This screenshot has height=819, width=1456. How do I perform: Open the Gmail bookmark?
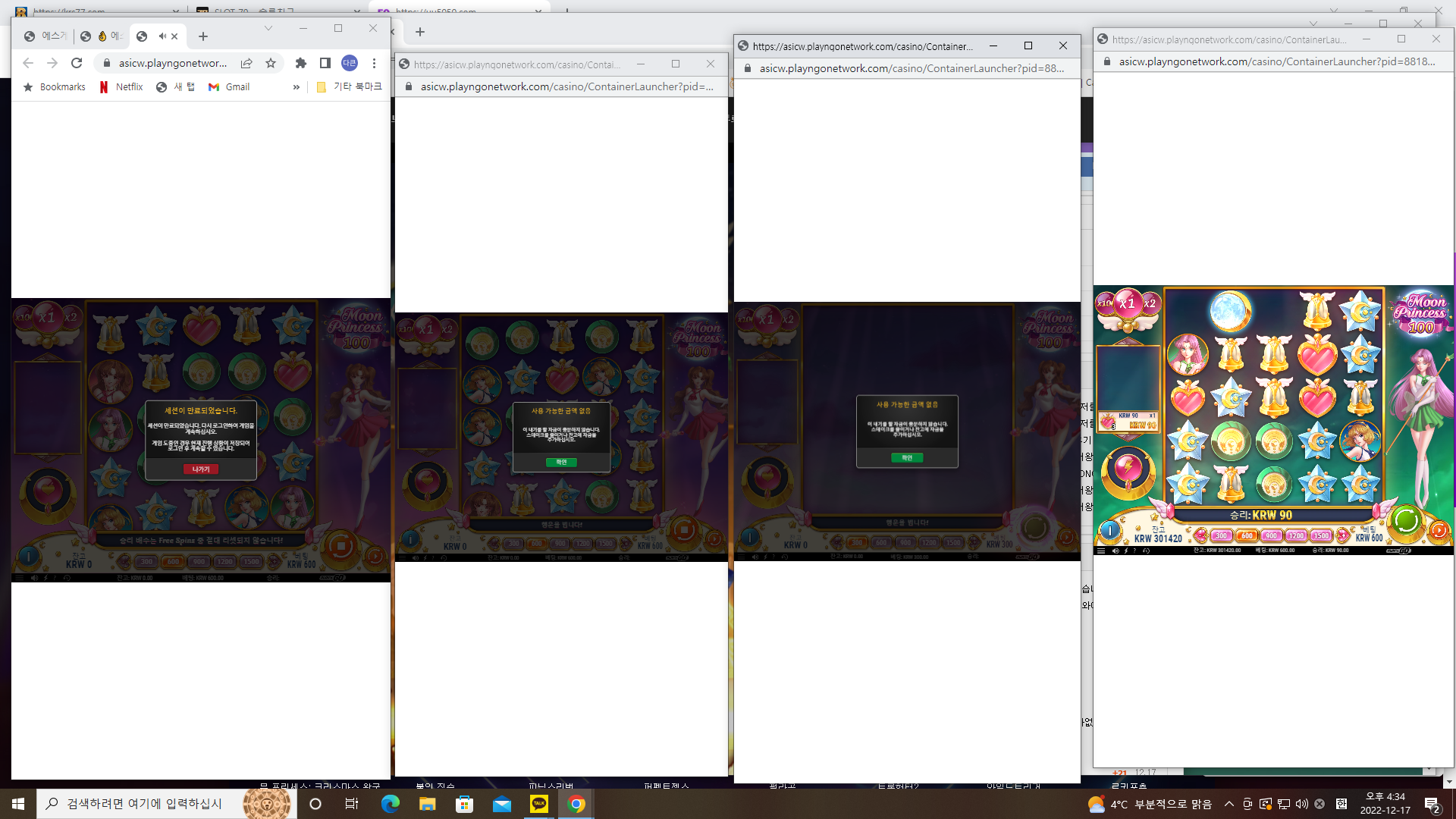coord(229,87)
